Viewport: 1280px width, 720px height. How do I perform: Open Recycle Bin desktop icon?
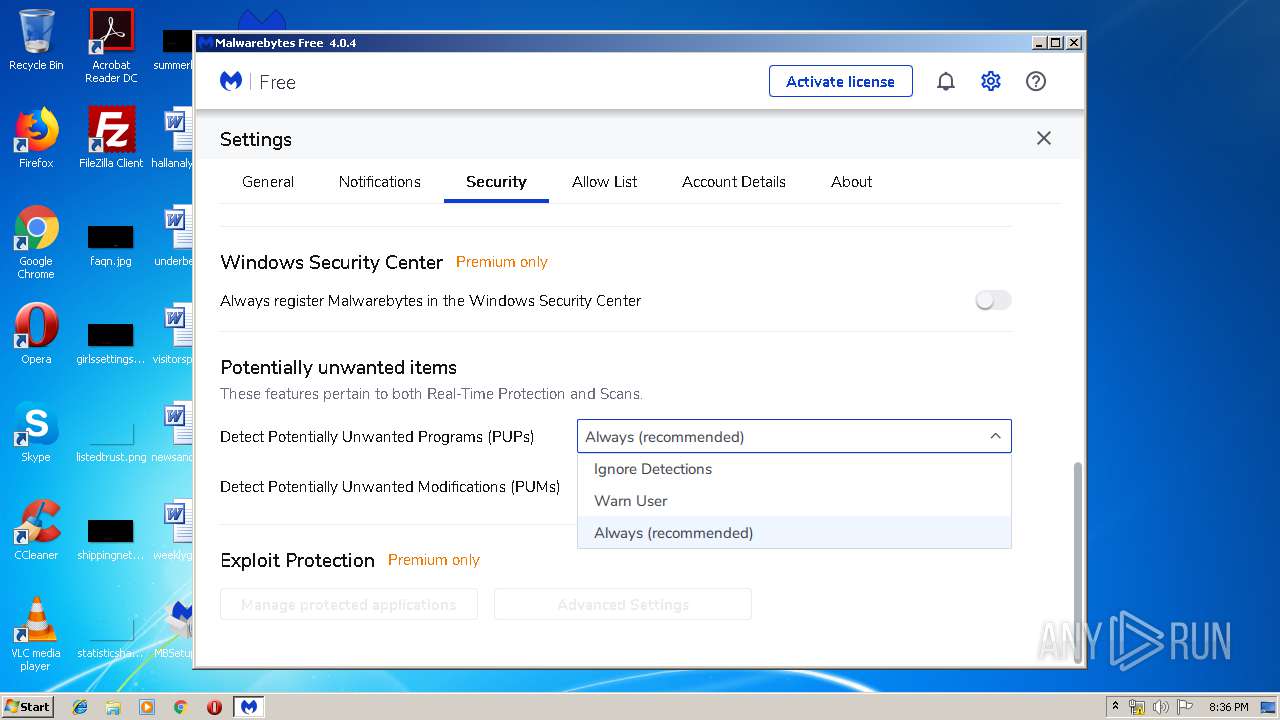point(36,40)
